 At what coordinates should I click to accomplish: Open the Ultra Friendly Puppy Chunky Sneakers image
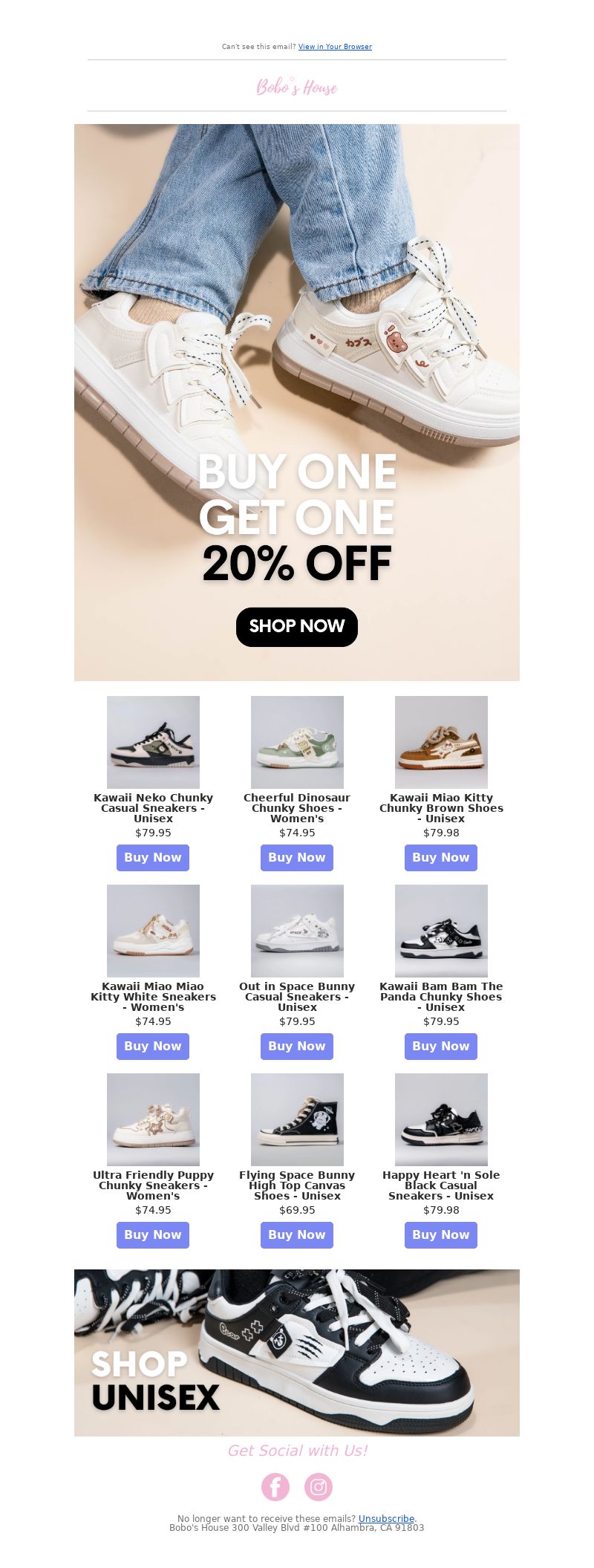153,1119
